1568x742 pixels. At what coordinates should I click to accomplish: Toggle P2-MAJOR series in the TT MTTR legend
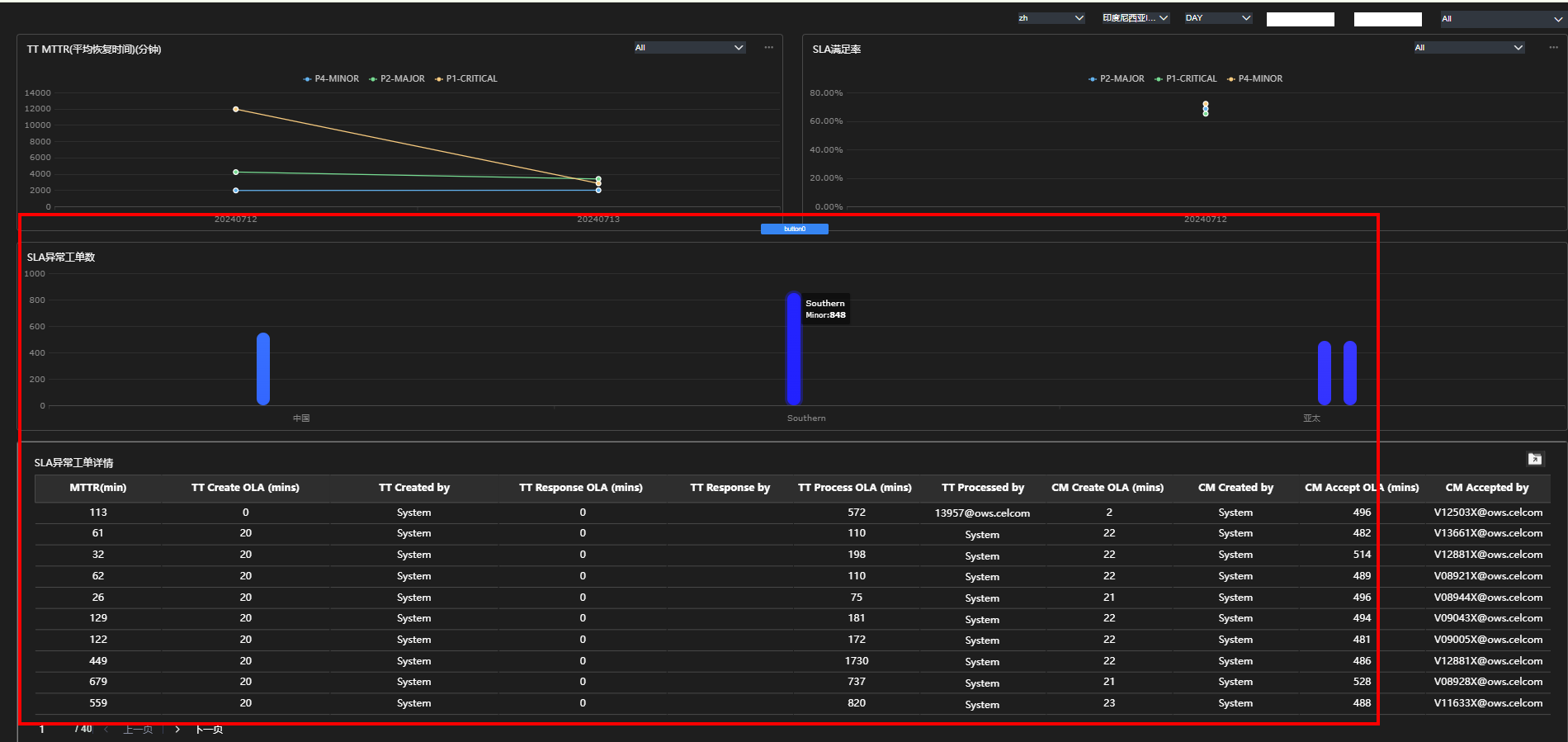click(x=397, y=78)
